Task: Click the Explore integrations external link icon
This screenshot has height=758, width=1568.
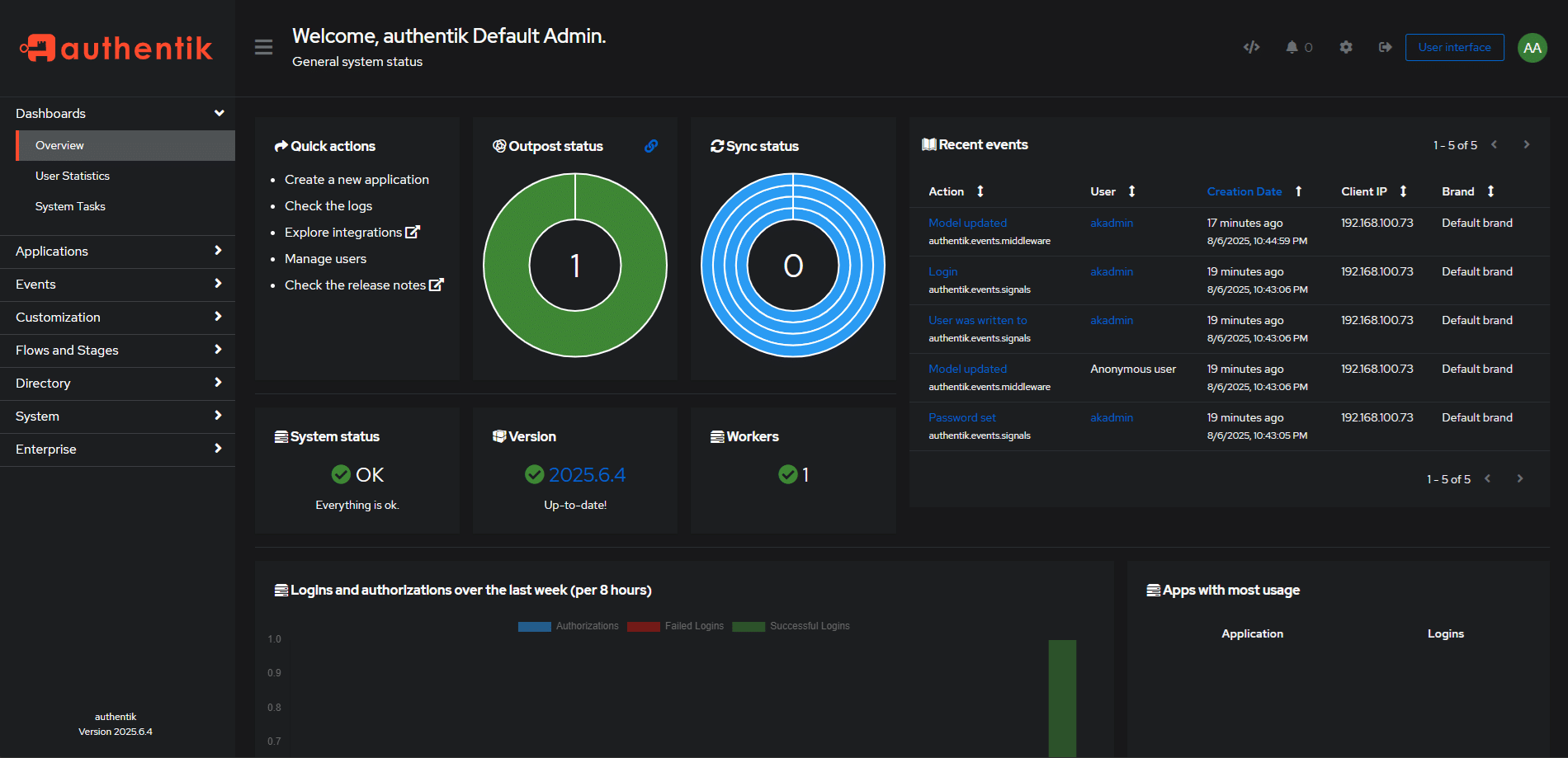Action: [413, 232]
